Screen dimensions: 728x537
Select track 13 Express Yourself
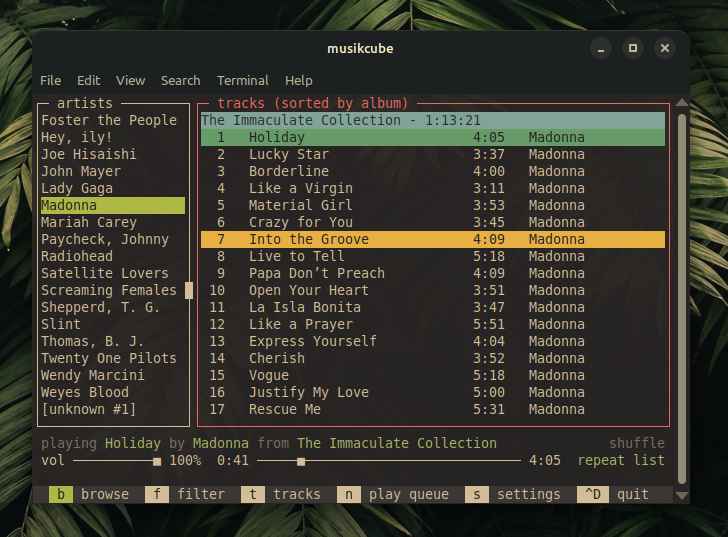point(433,342)
